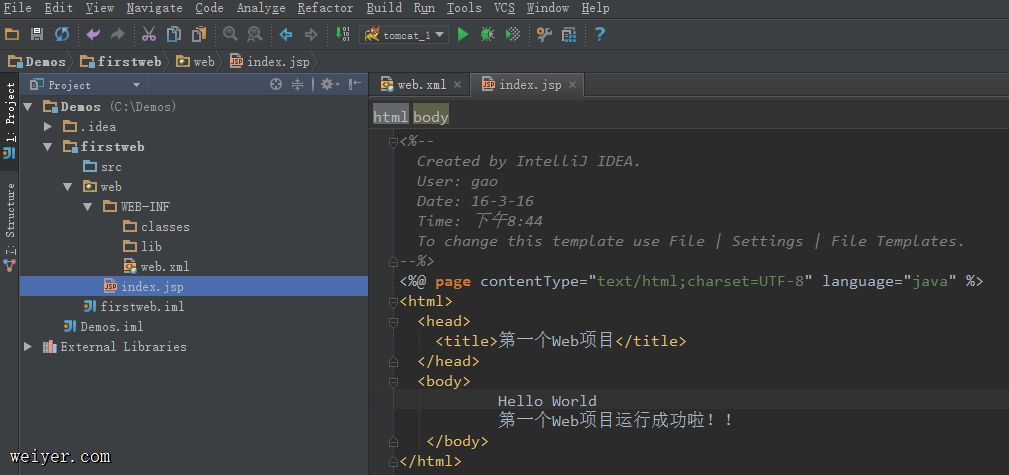Toggle the Structure side tool window
Image resolution: width=1009 pixels, height=475 pixels.
[10, 225]
